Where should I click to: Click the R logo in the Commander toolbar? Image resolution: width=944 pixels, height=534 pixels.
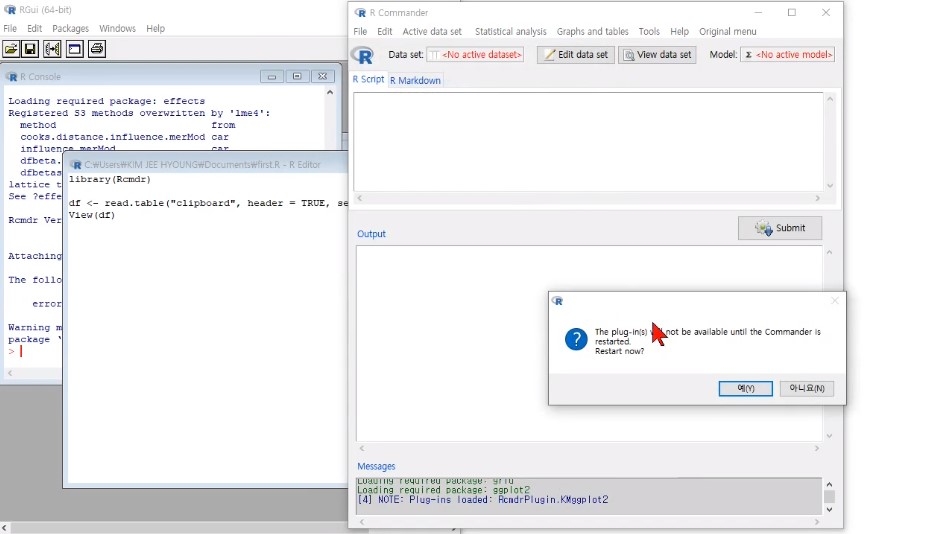(363, 55)
